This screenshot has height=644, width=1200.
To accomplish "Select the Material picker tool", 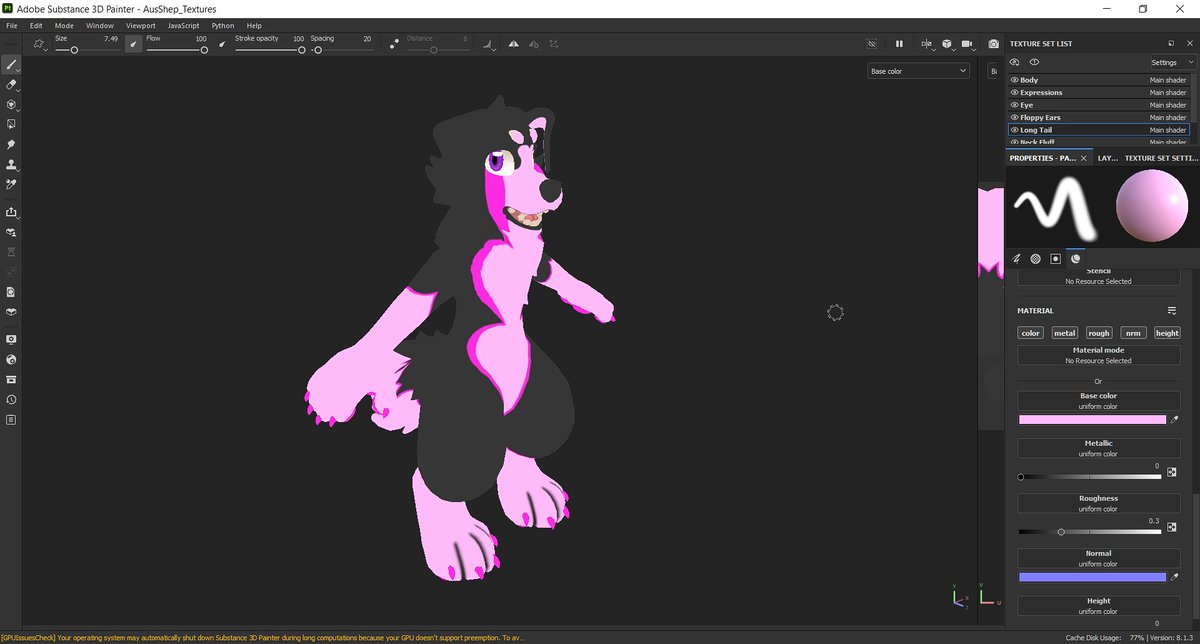I will click(11, 184).
